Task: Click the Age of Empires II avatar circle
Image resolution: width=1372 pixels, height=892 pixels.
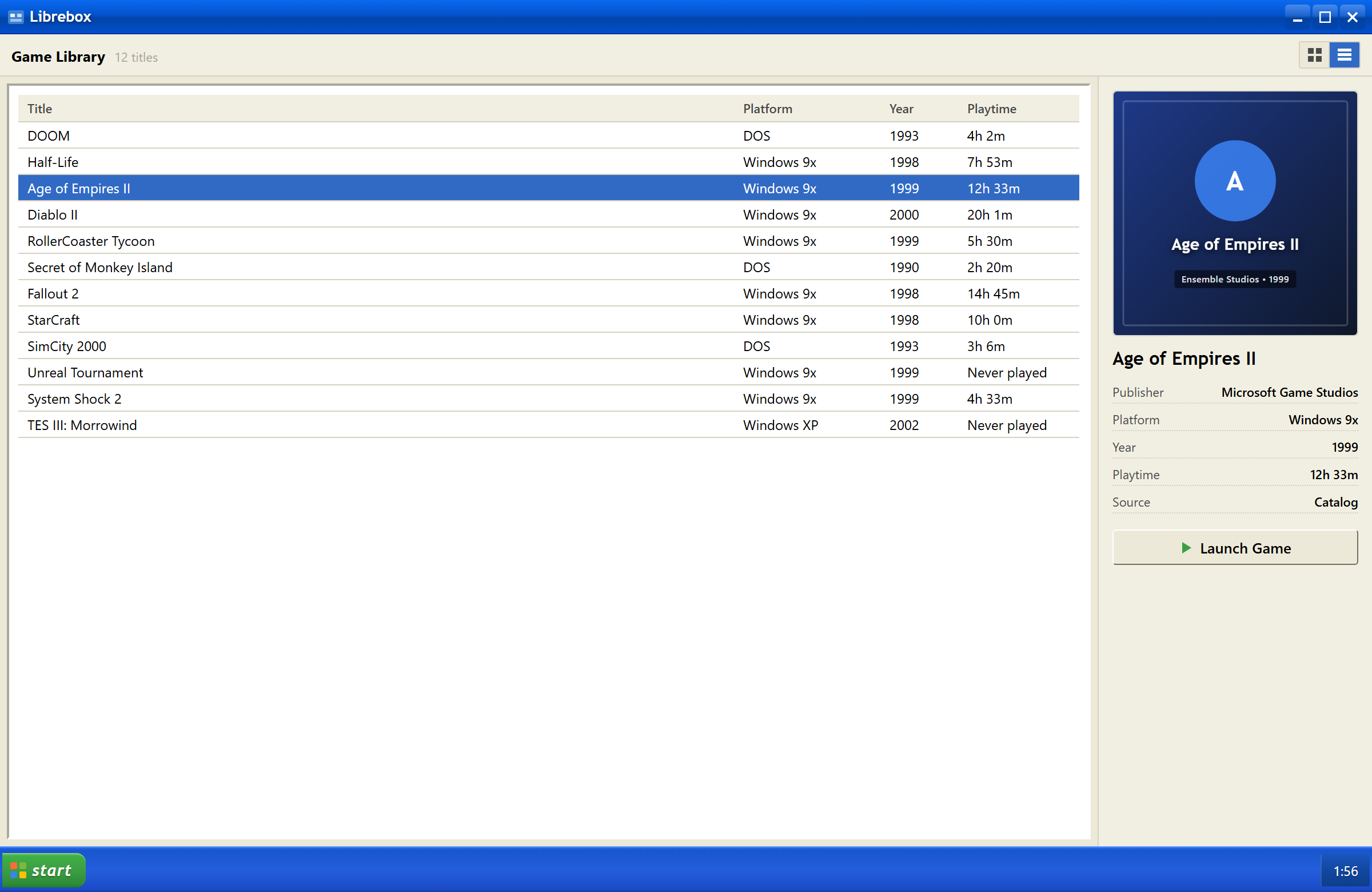Action: click(x=1234, y=181)
